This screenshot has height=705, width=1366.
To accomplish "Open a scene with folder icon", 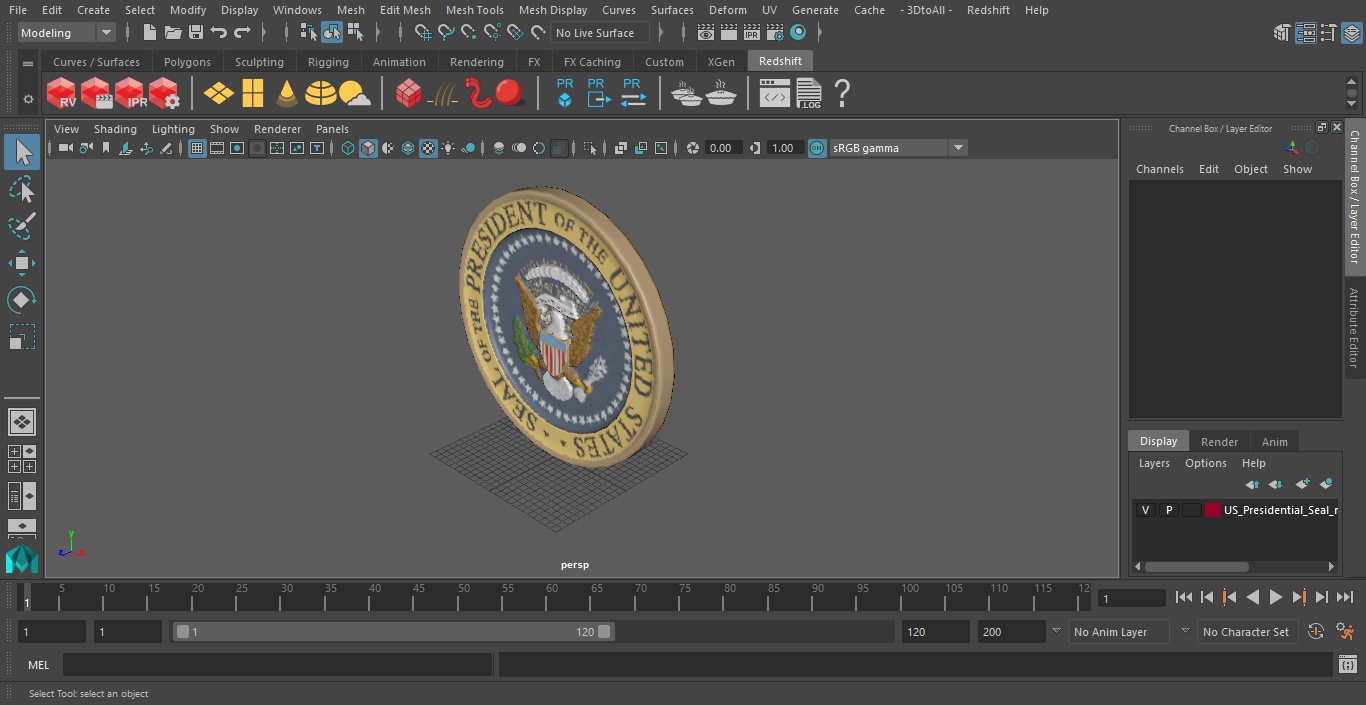I will pos(172,33).
